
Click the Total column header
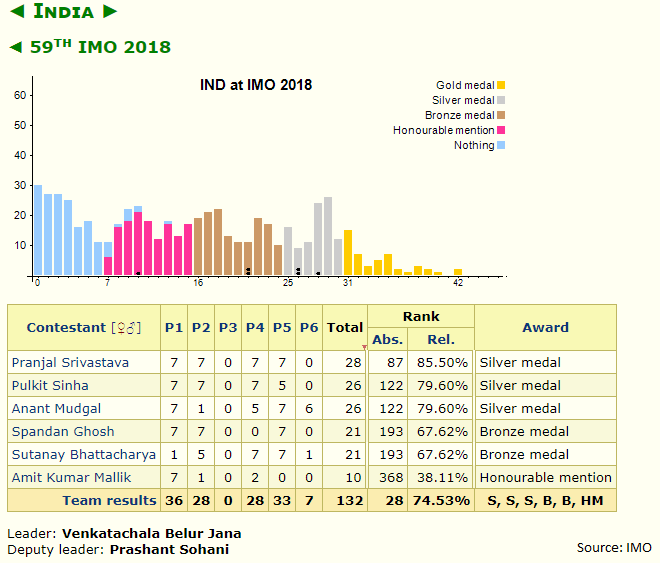pos(345,327)
